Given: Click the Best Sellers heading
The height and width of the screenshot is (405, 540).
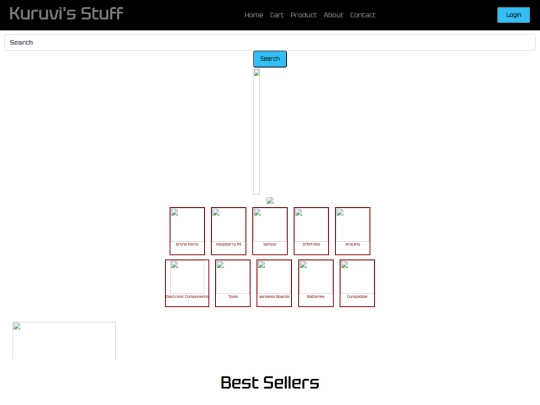Looking at the screenshot, I should (270, 383).
